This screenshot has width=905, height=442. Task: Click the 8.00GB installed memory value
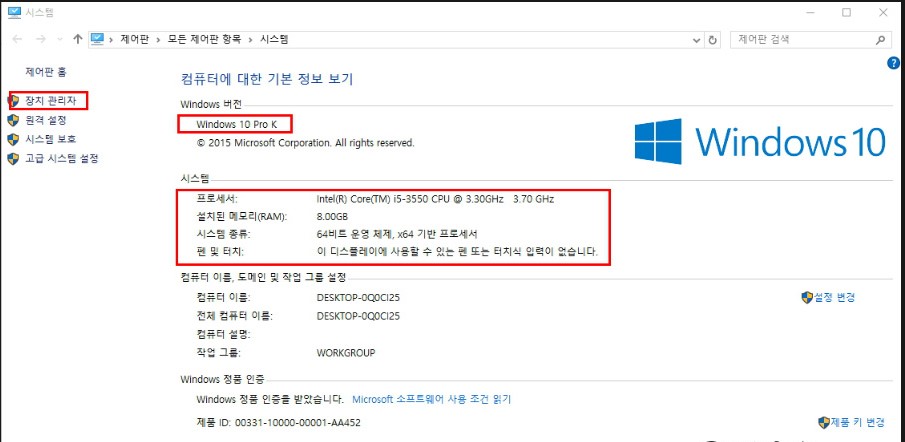point(332,216)
